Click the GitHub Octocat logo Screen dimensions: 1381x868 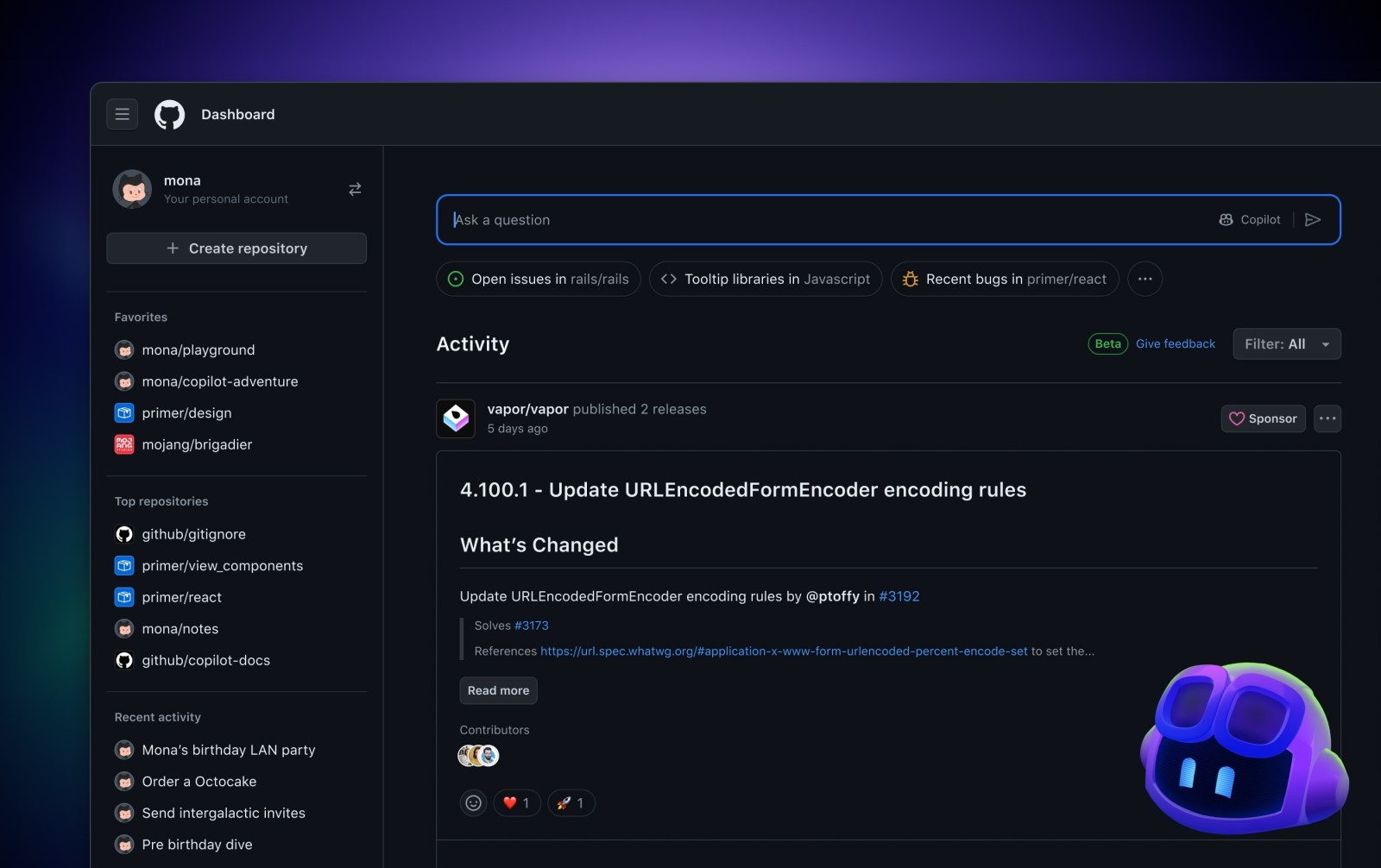169,115
